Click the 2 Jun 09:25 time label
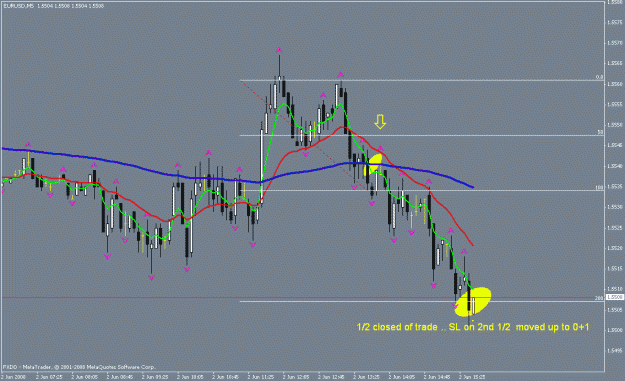Image resolution: width=625 pixels, height=381 pixels. pos(155,377)
